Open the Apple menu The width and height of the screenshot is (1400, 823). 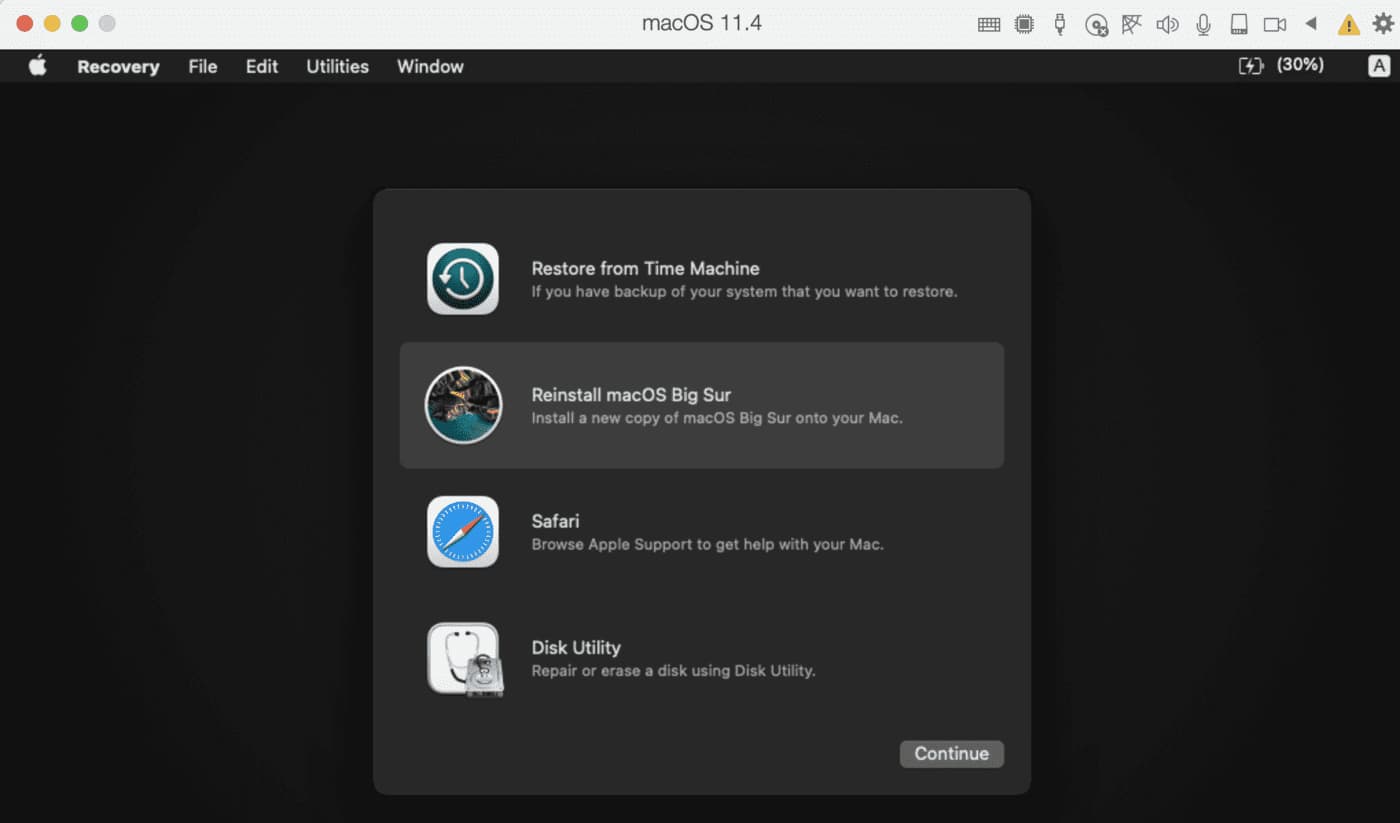coord(38,66)
